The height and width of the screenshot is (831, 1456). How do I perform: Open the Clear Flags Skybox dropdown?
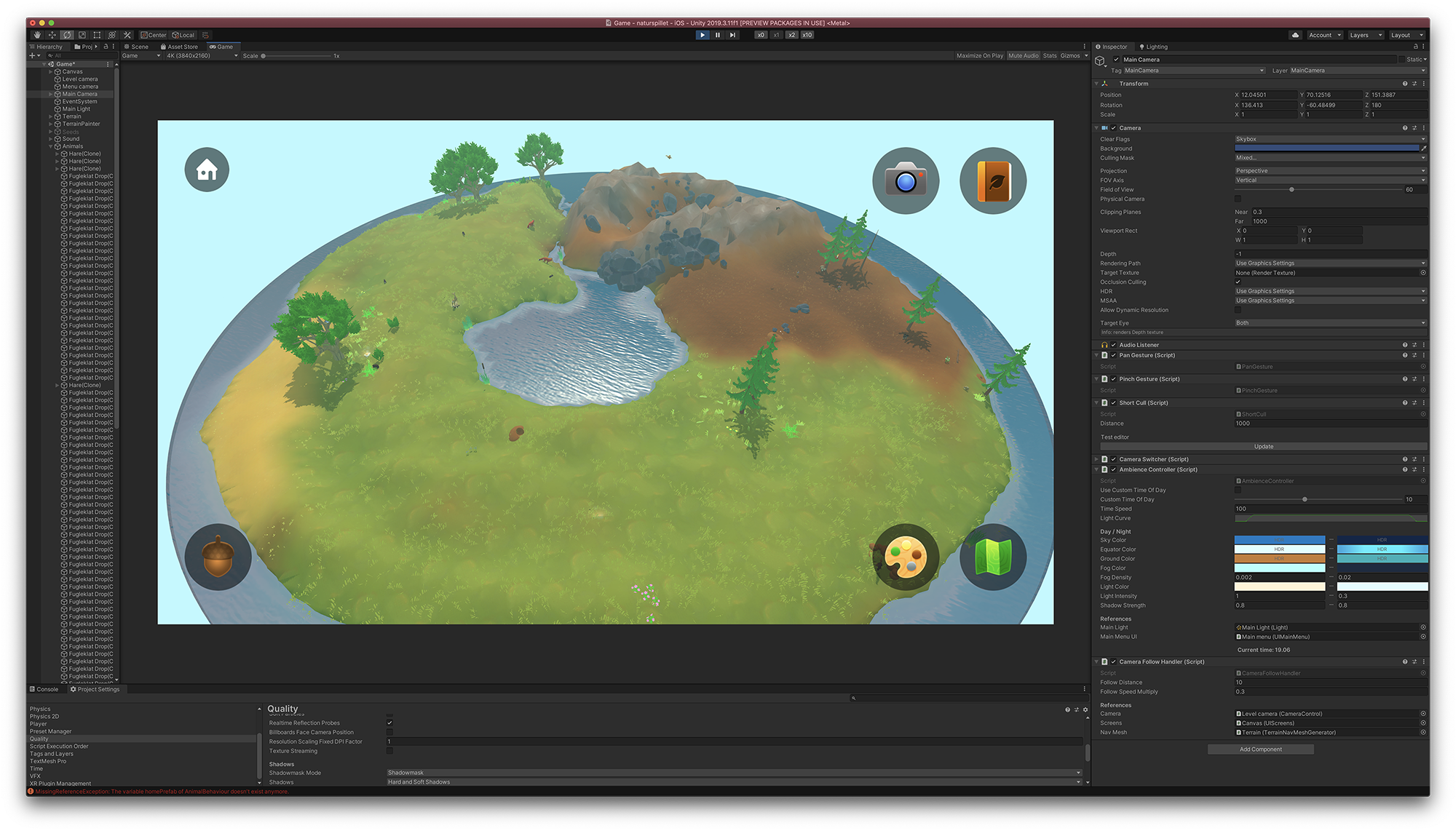point(1330,139)
